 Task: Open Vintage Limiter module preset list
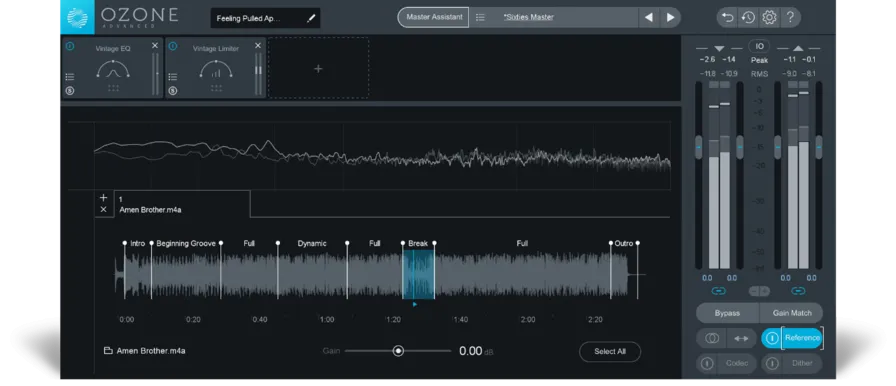click(x=173, y=77)
